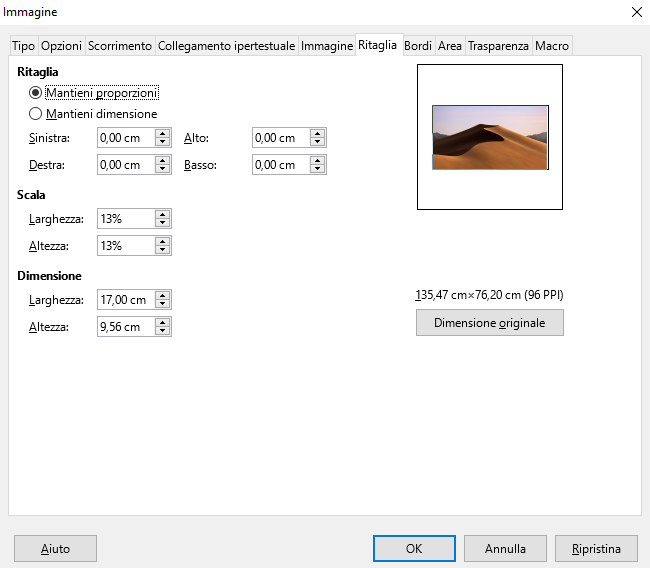Decrease the Scala Altezza percentage
650x568 pixels.
[x=162, y=250]
